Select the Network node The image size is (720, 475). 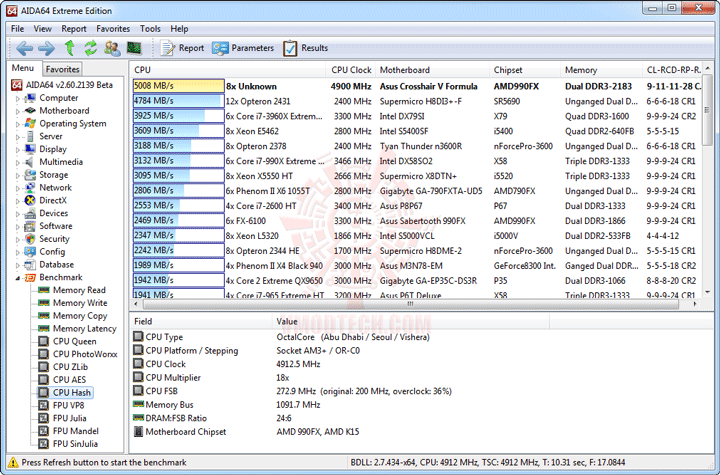[56, 187]
